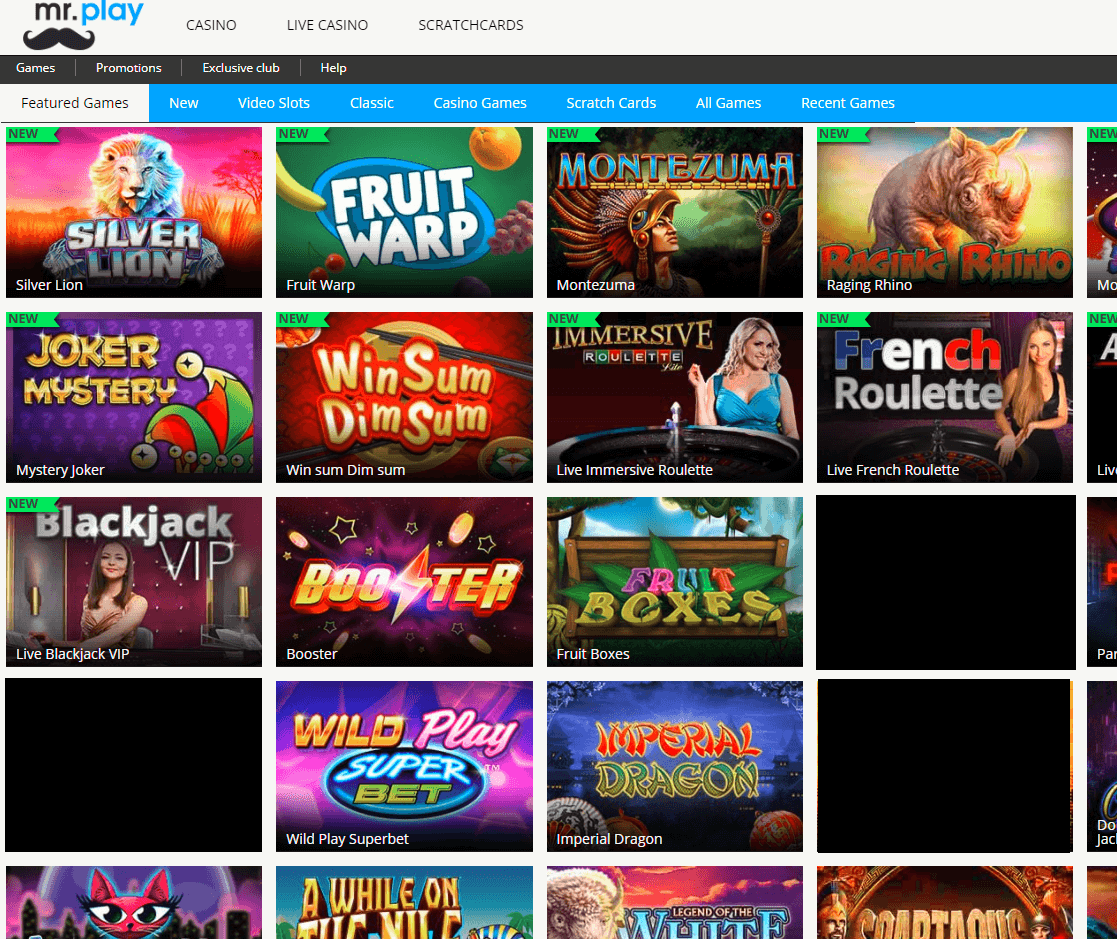Launch the Imperial Dragon game
The width and height of the screenshot is (1117, 939).
[675, 766]
